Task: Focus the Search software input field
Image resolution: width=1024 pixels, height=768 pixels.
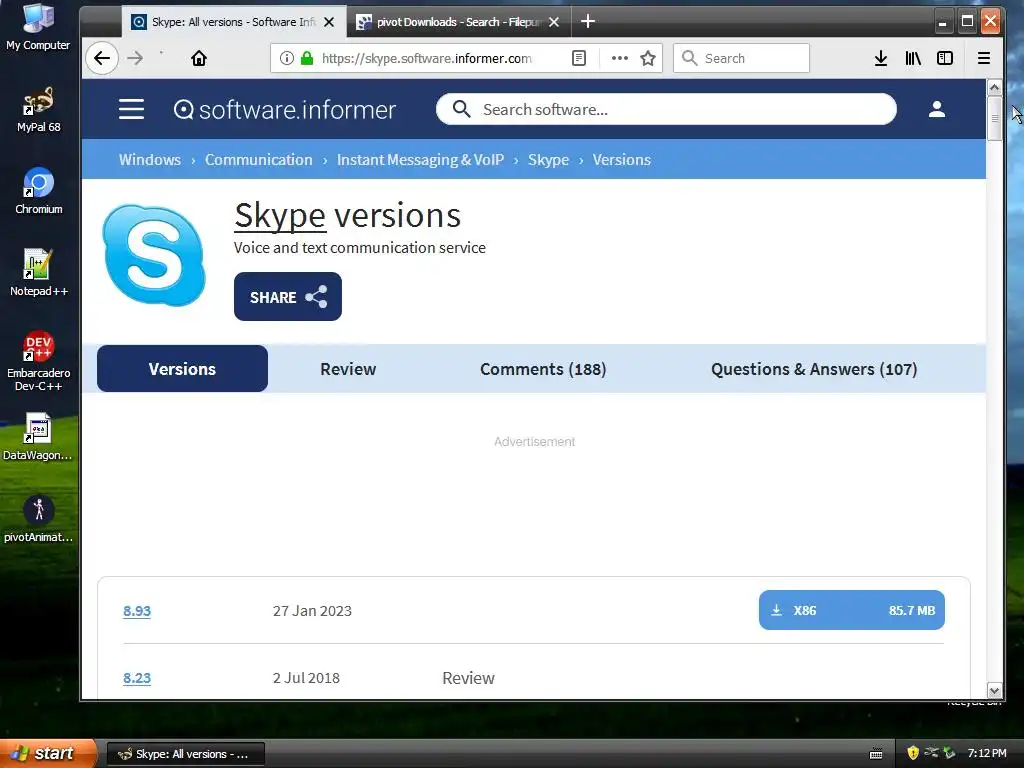Action: 666,109
